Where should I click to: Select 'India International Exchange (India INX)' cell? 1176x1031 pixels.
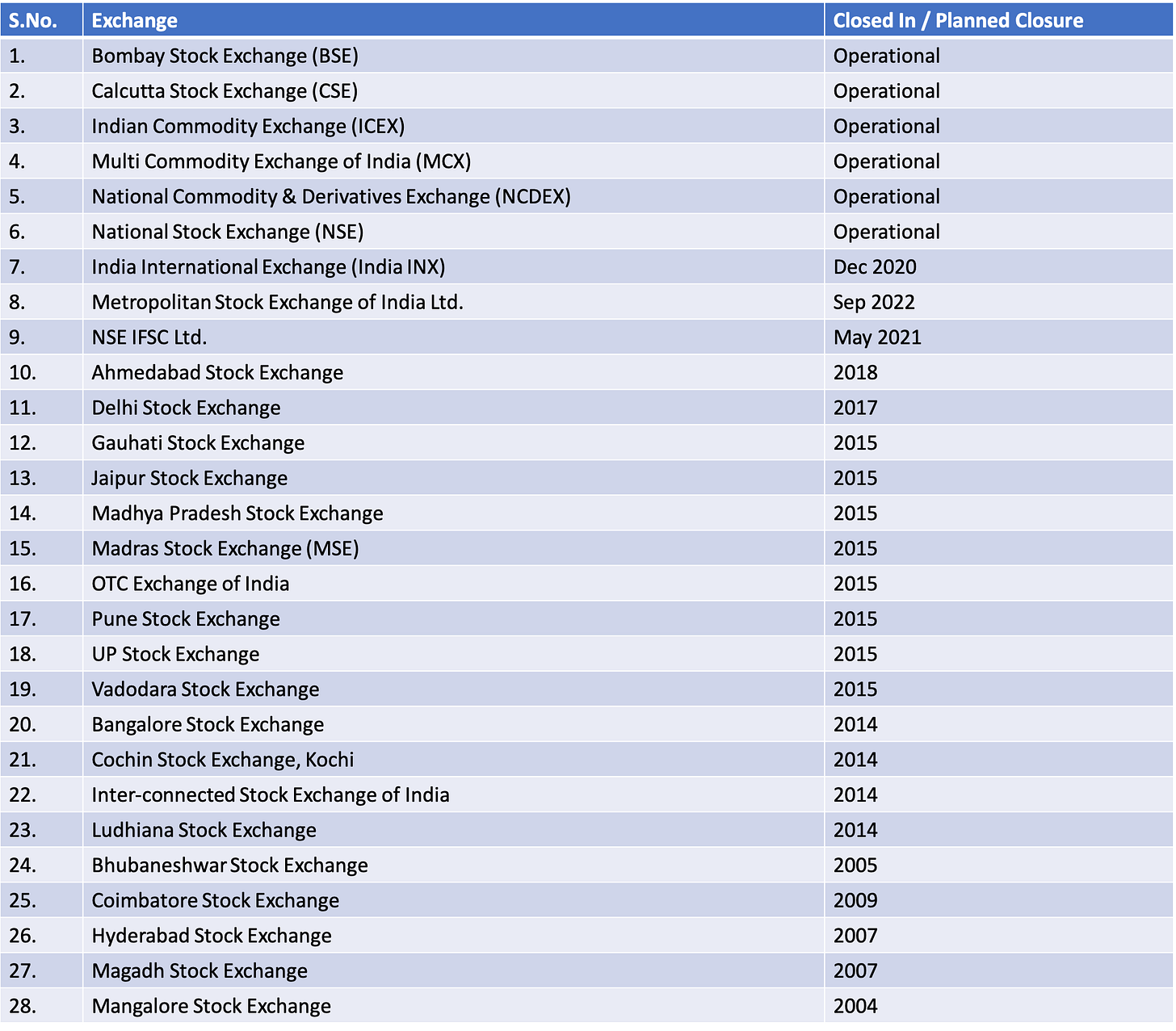click(453, 266)
